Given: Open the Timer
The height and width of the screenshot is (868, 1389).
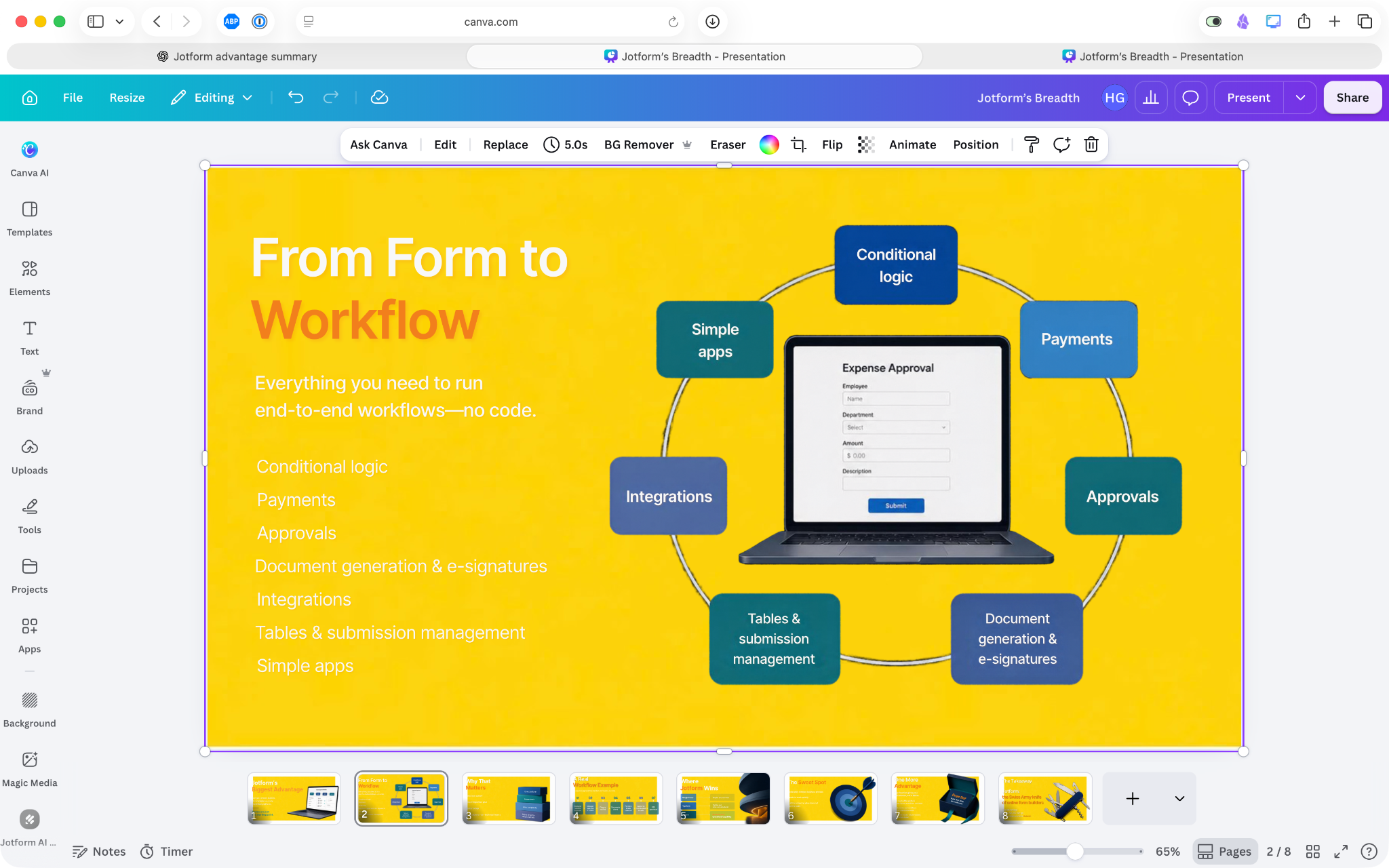Looking at the screenshot, I should click(166, 852).
